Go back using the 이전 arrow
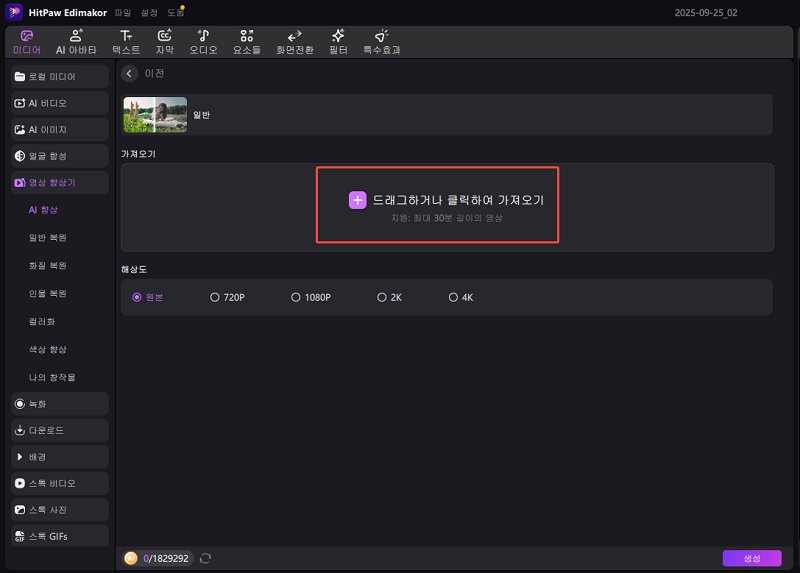800x573 pixels. 129,74
